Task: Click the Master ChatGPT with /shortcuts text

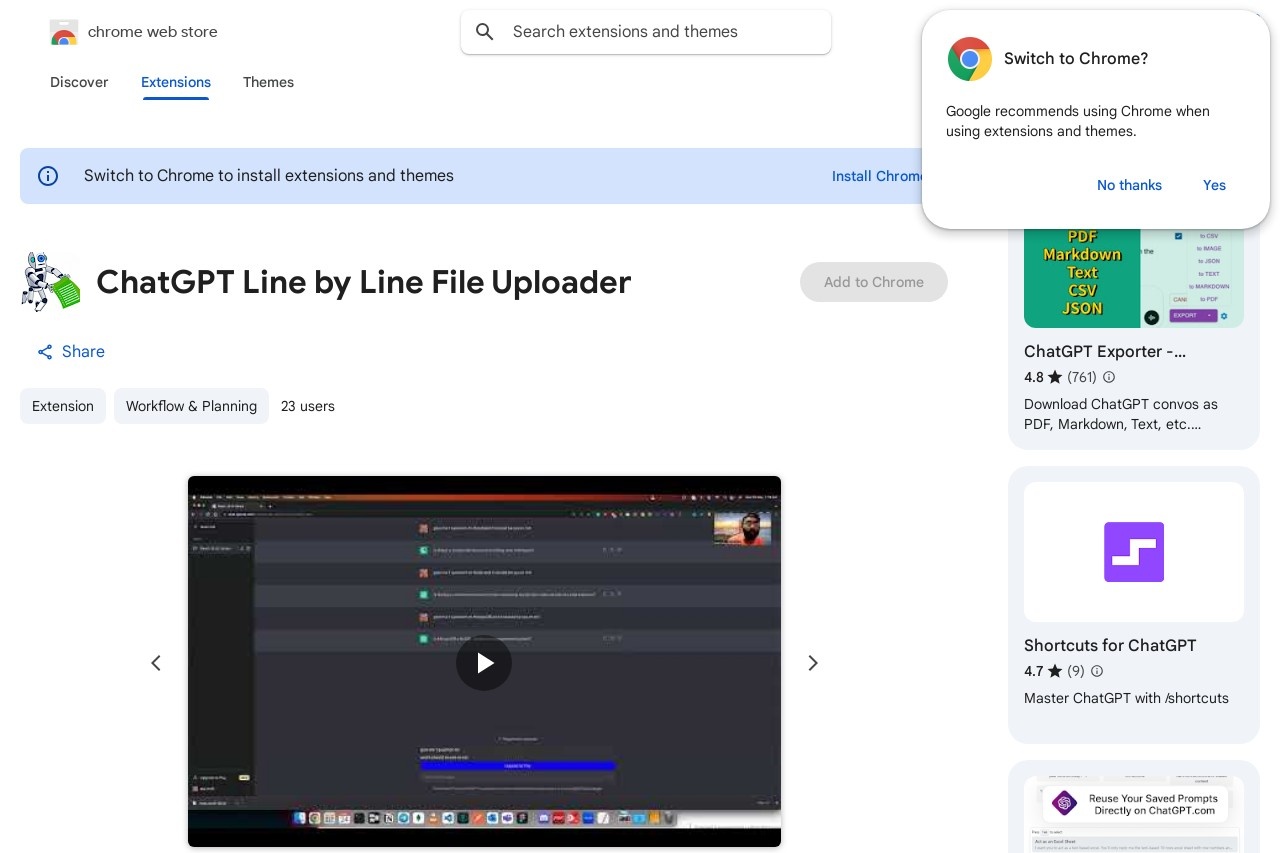Action: [1126, 698]
